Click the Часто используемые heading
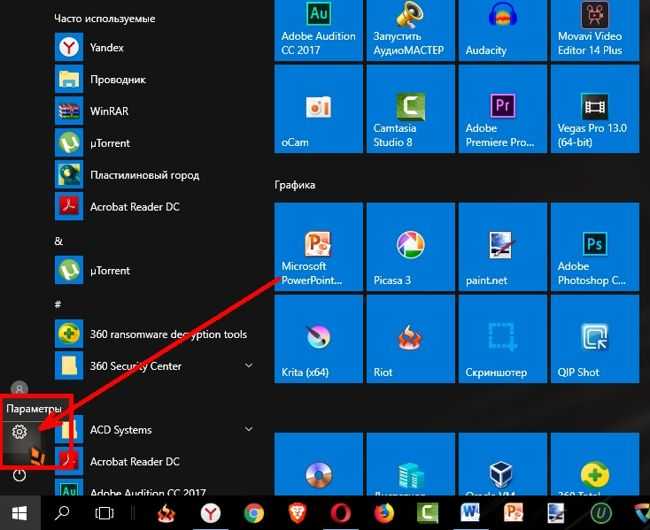650x530 pixels. pyautogui.click(x=104, y=18)
